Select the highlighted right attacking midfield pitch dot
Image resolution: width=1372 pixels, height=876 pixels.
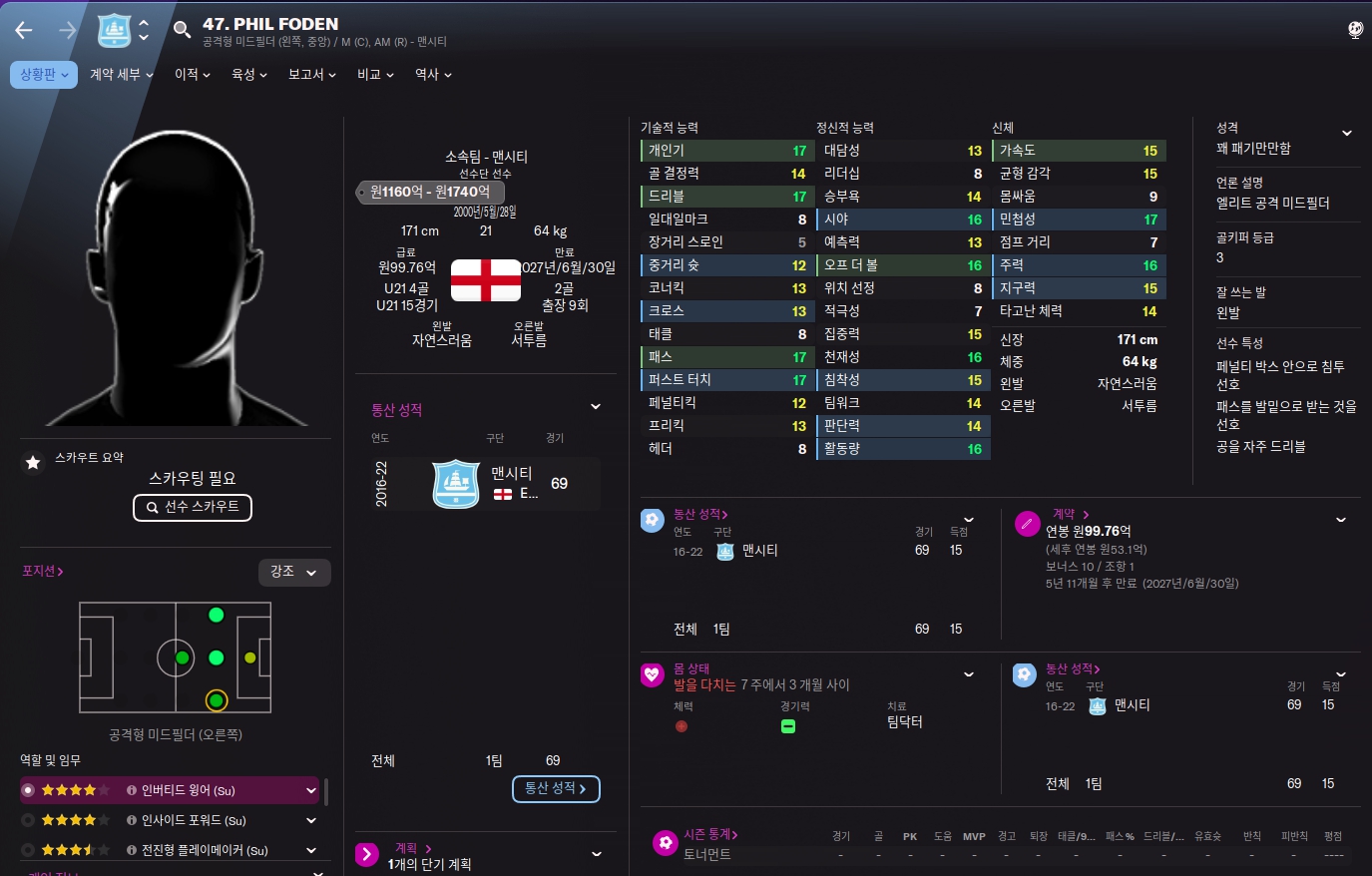217,700
